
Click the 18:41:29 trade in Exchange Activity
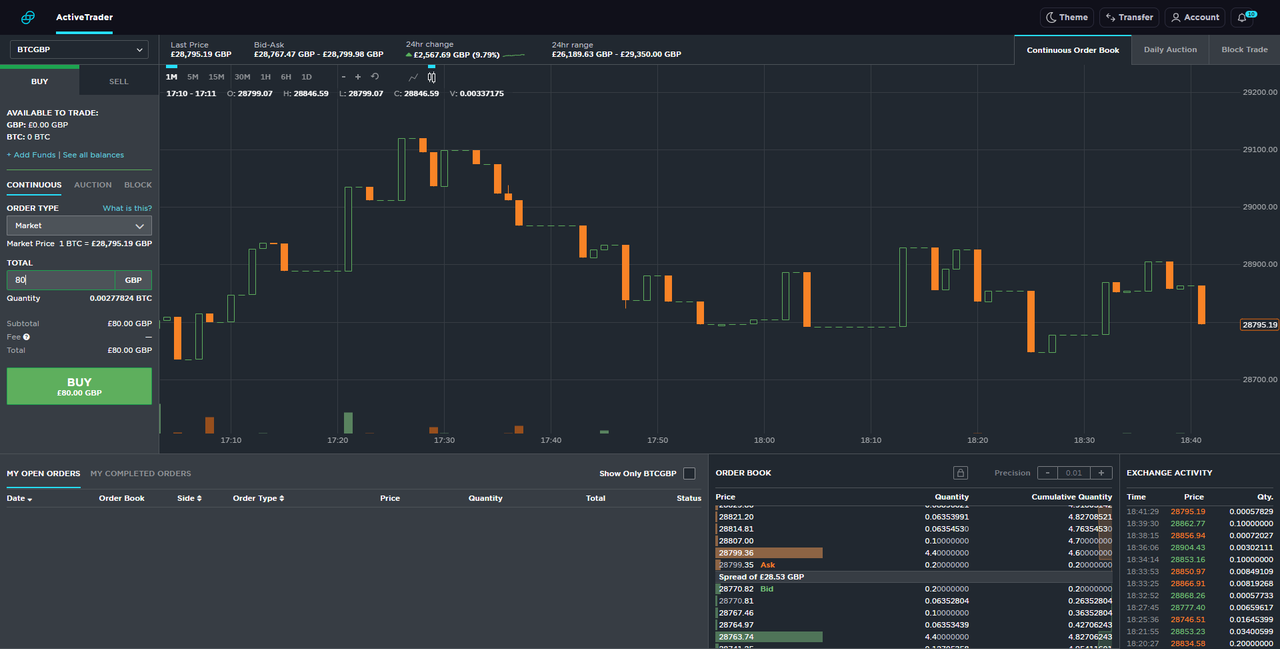point(1200,511)
